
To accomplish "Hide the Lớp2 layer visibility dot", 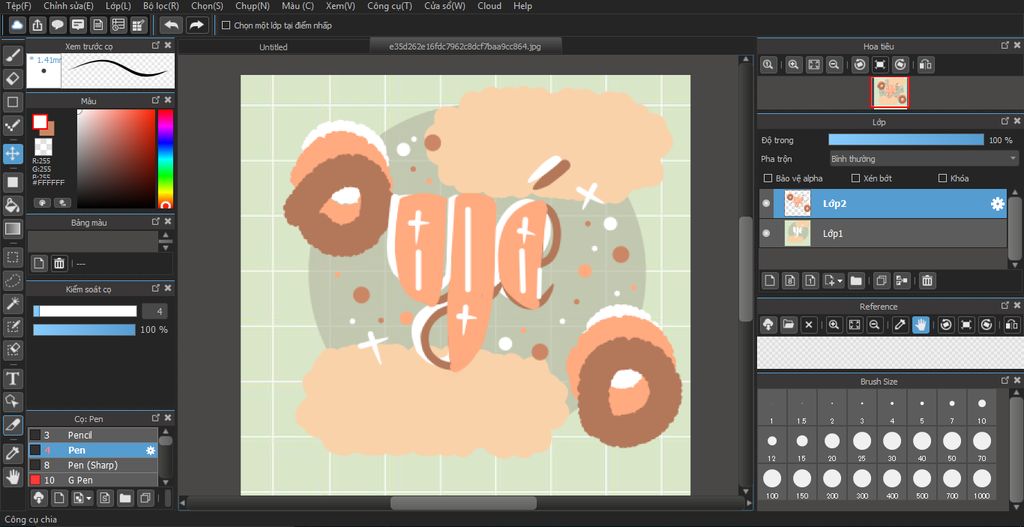I will click(x=766, y=204).
